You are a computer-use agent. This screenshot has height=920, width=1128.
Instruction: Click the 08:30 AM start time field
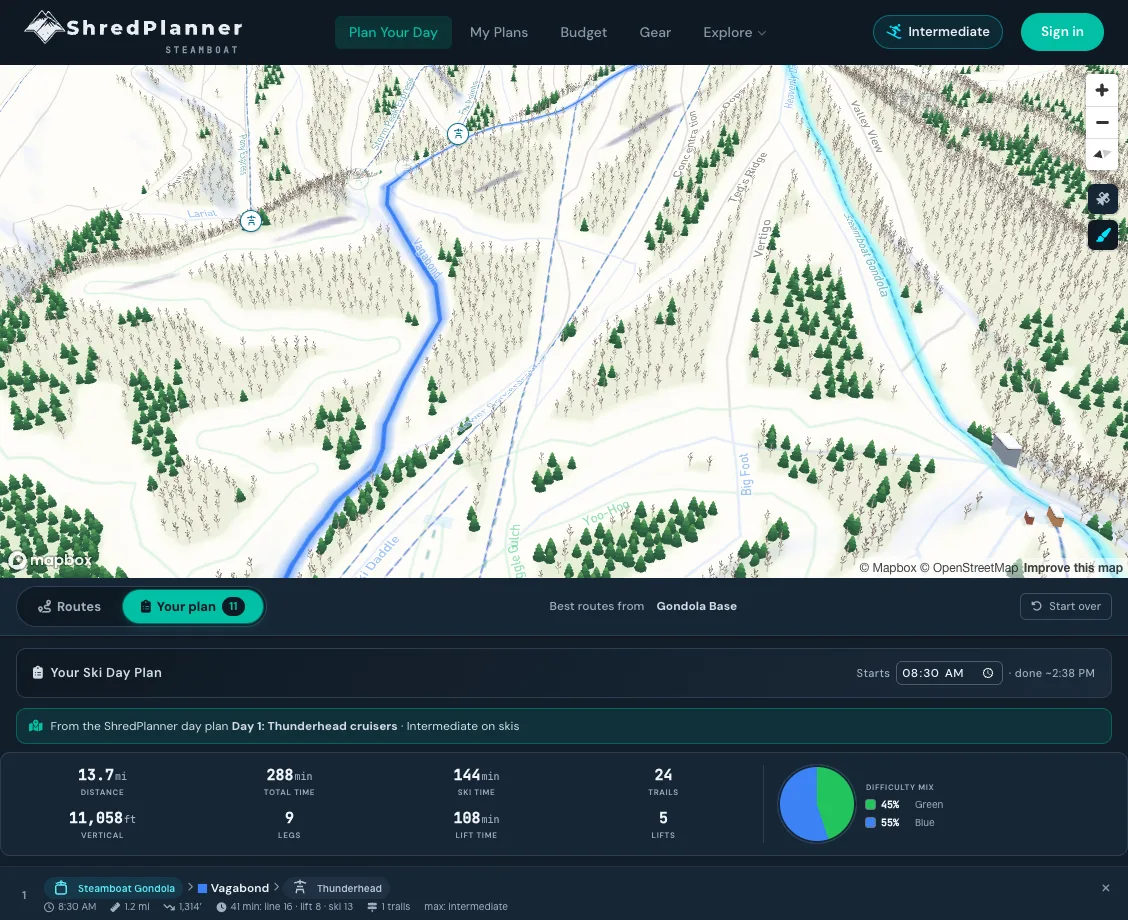[x=949, y=673]
